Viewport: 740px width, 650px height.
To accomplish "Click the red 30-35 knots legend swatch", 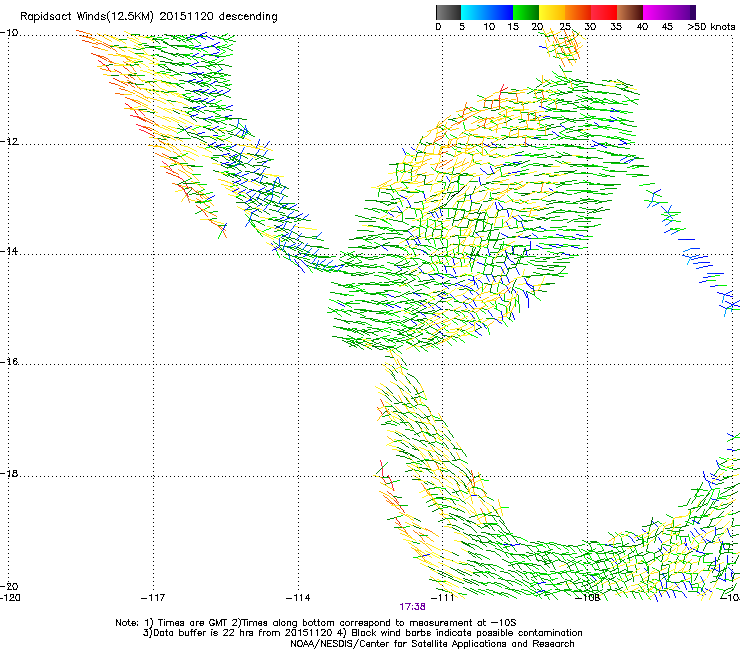I will [x=604, y=12].
